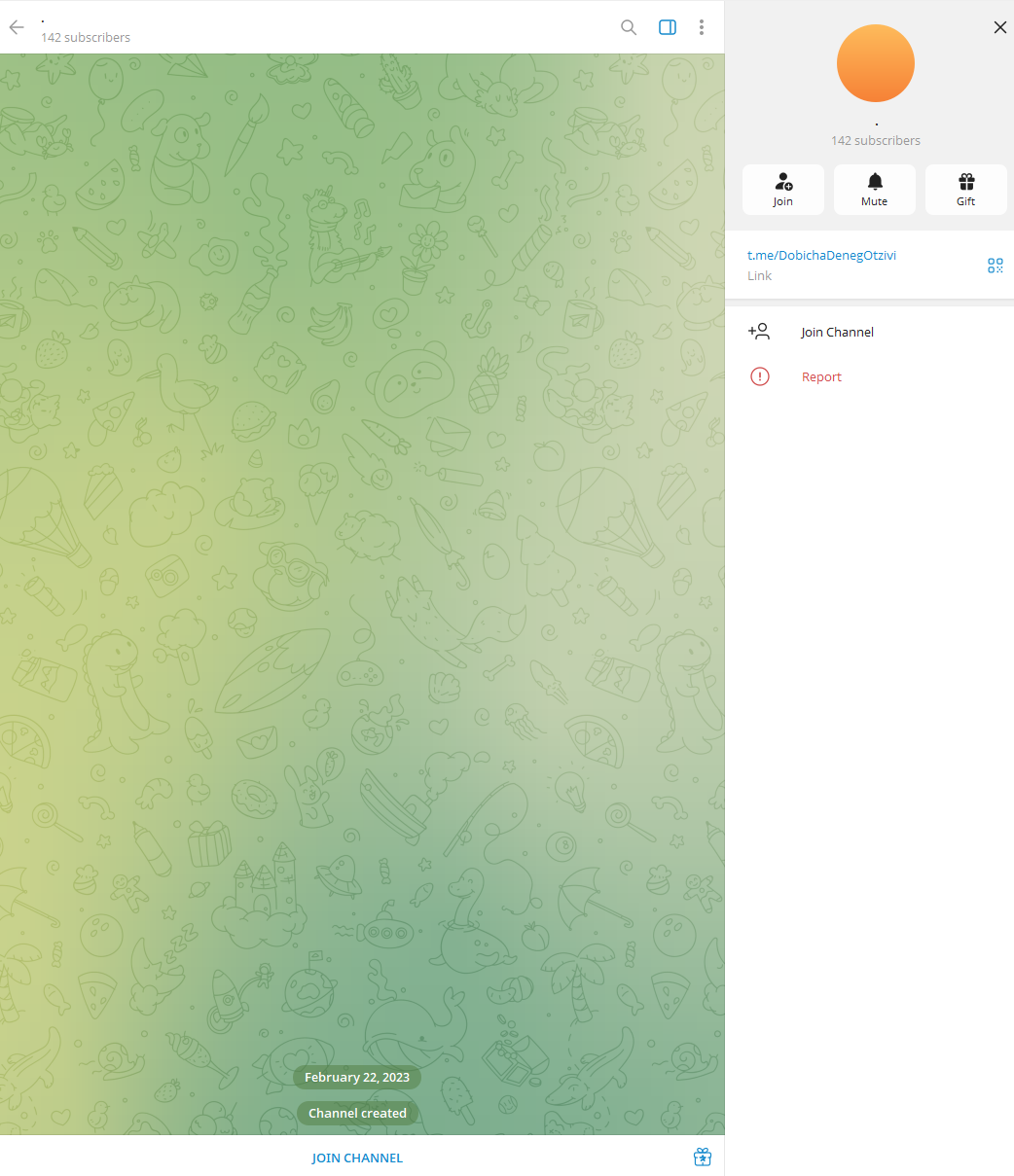Click the add-person icon beside Join Channel
The image size is (1014, 1176).
759,332
